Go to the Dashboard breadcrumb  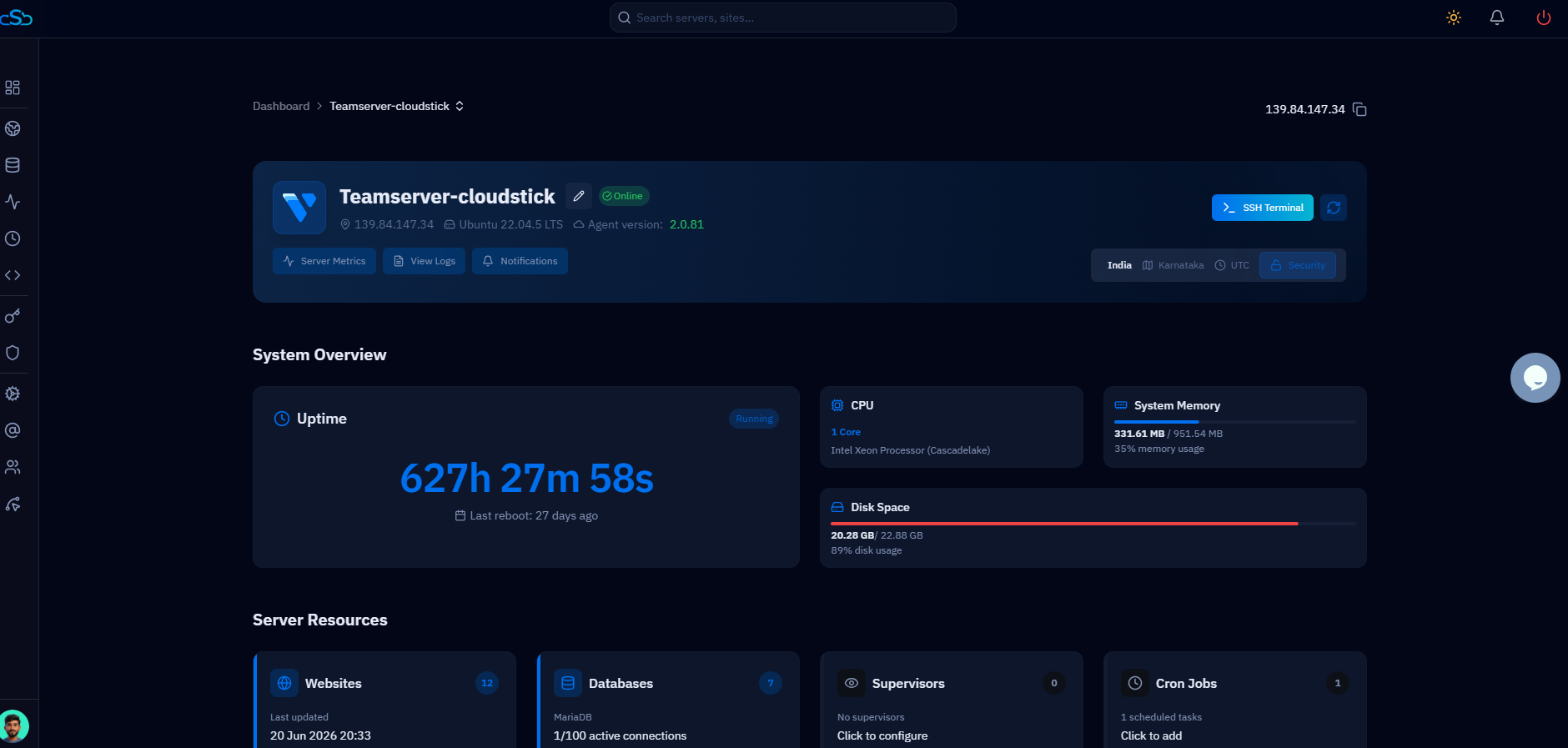281,106
